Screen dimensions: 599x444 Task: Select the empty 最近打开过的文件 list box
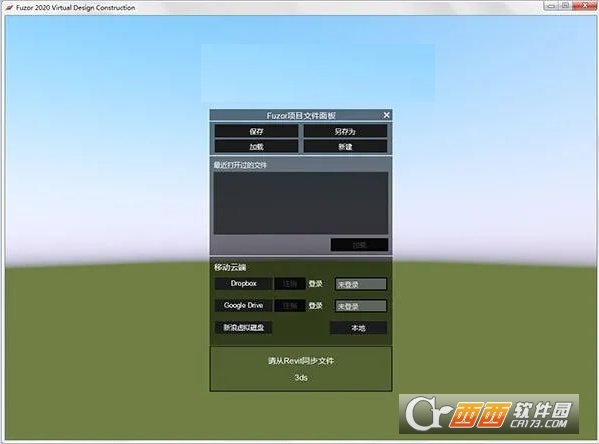[x=301, y=203]
